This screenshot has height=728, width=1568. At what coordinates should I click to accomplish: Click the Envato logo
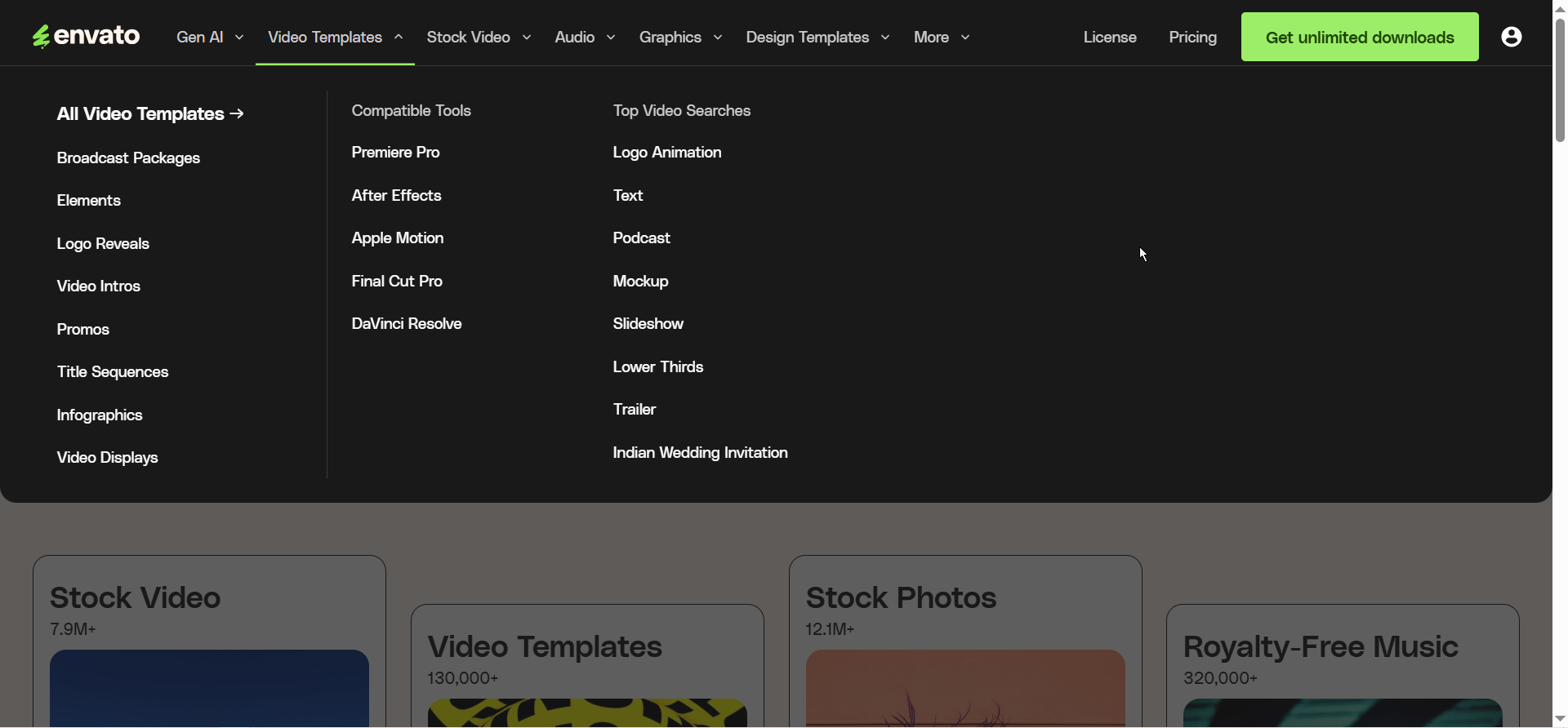(x=86, y=37)
